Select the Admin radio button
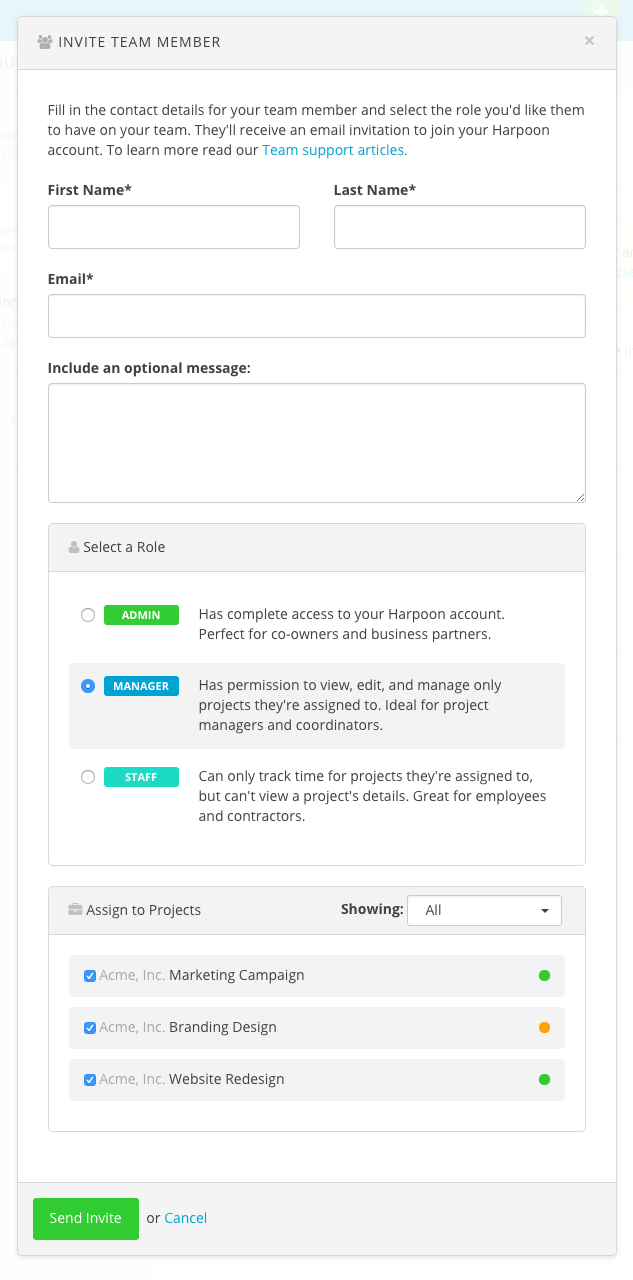This screenshot has width=633, height=1280. tap(88, 615)
